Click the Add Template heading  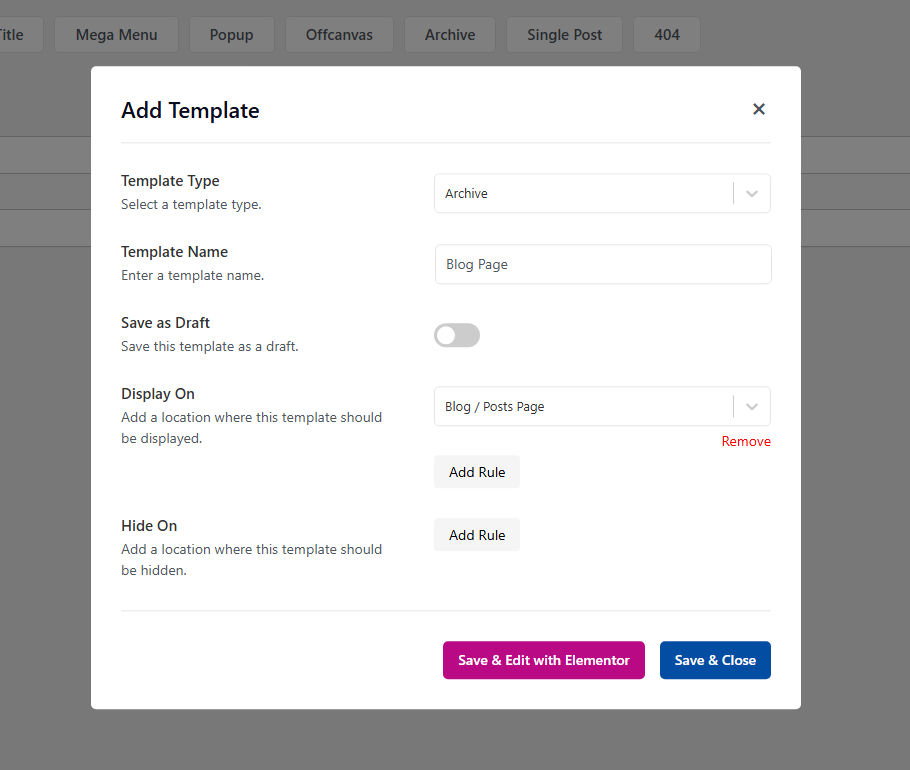click(x=190, y=110)
